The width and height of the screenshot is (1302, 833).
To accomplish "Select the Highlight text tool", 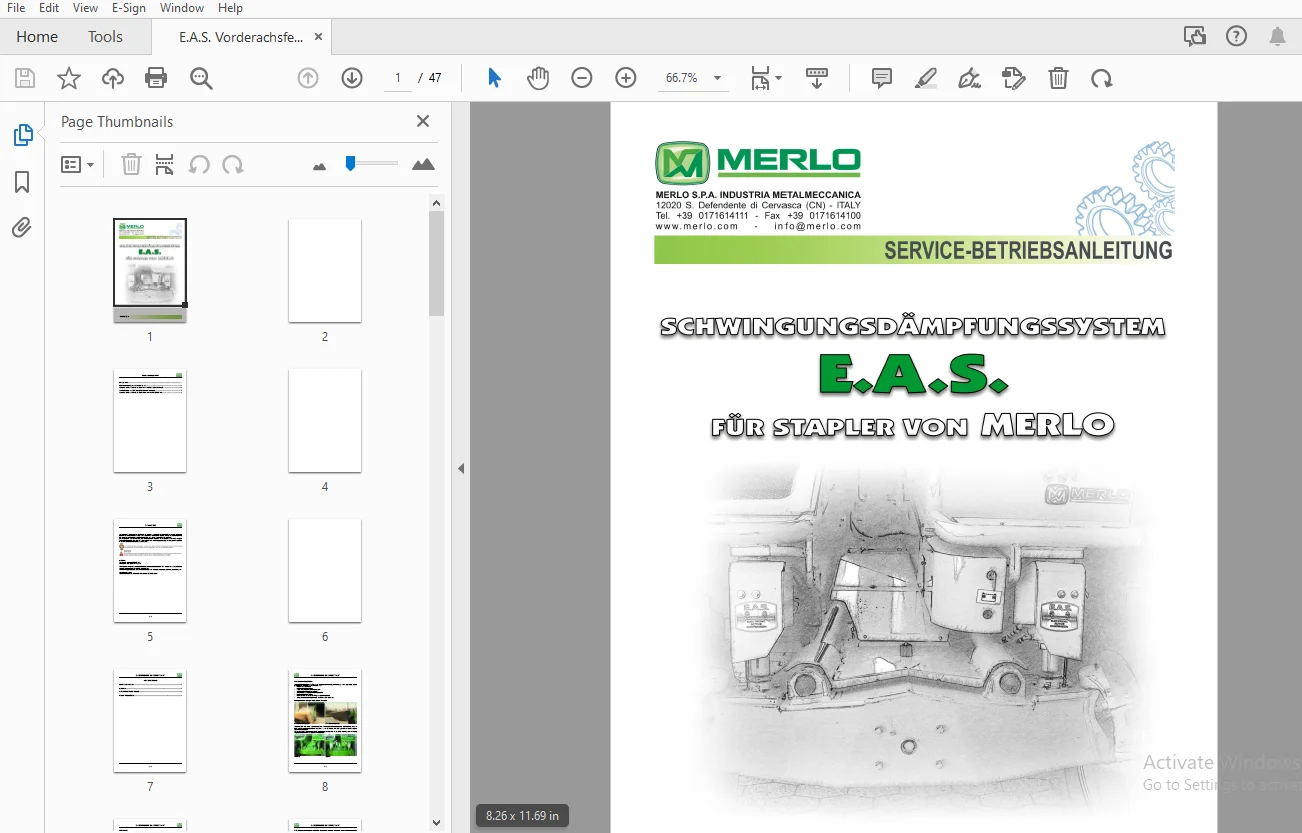I will tap(925, 78).
